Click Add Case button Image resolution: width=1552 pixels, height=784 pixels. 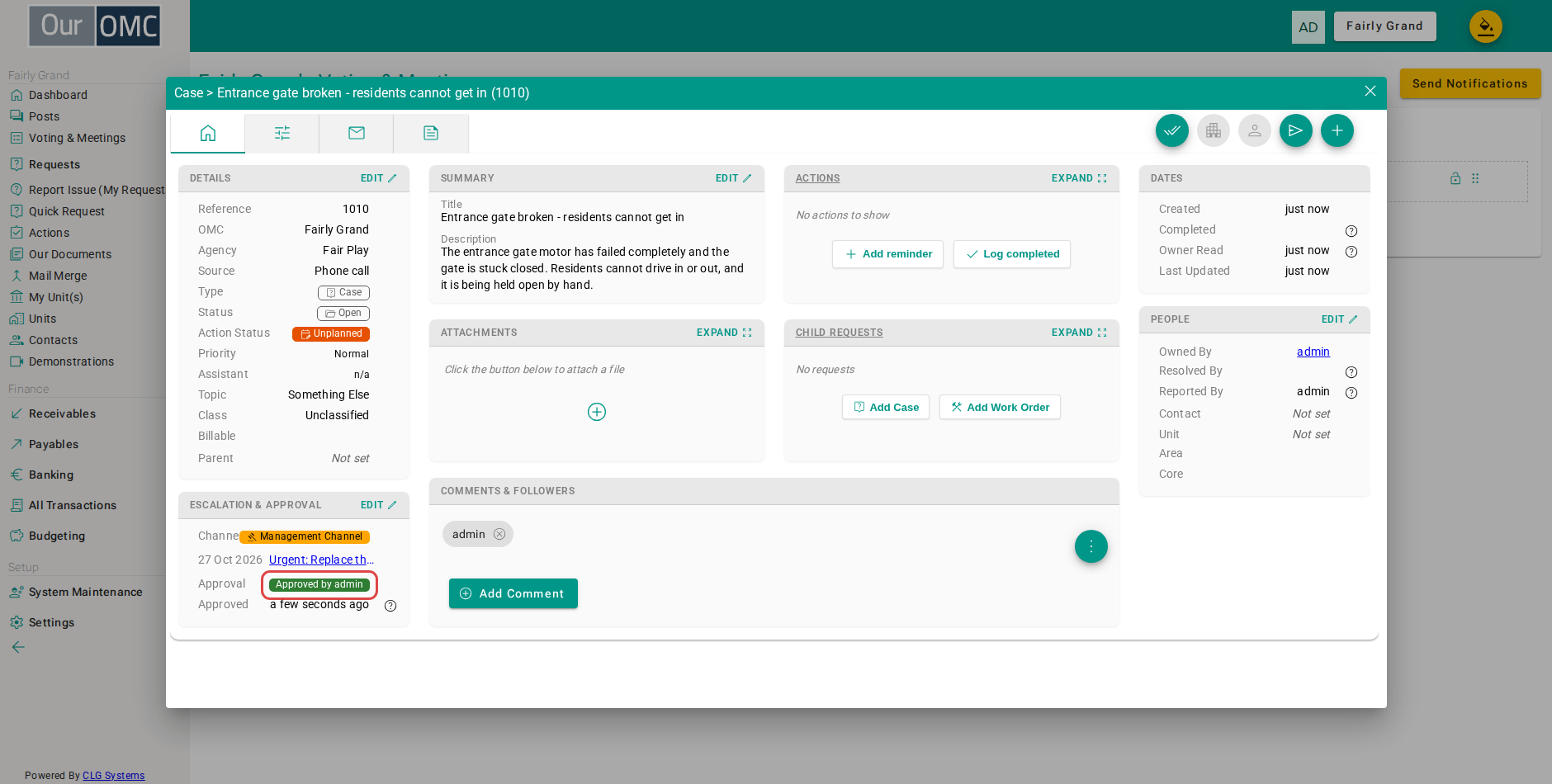click(x=886, y=407)
